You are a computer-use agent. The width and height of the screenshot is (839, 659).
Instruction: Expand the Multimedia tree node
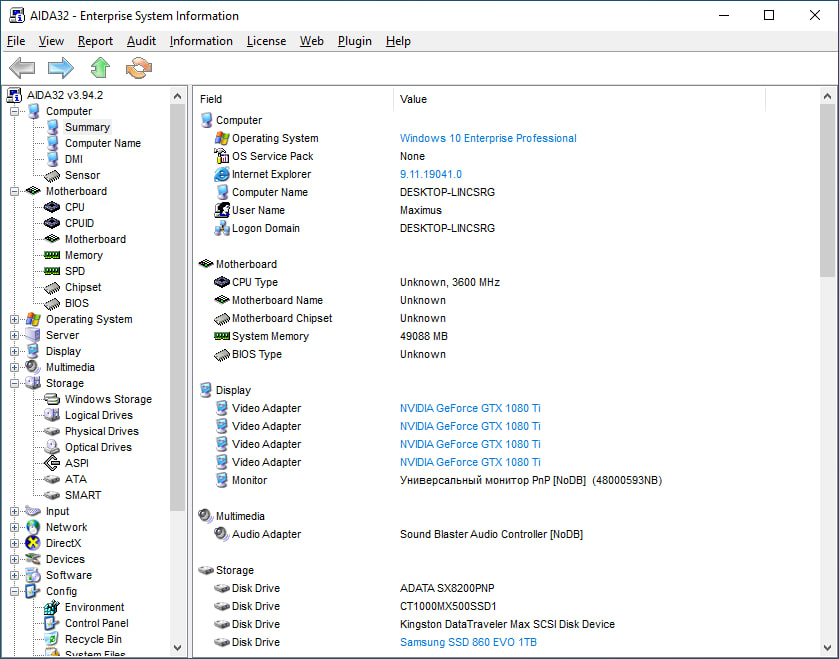(14, 367)
